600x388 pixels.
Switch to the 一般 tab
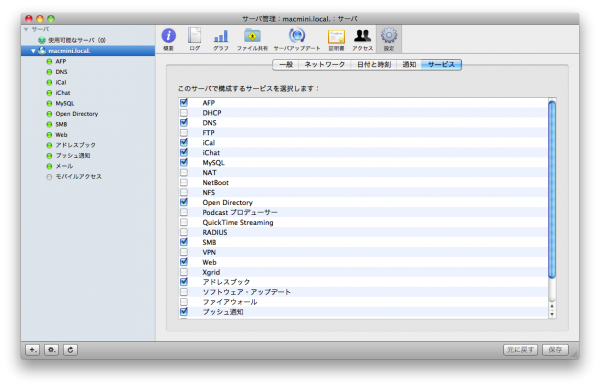(286, 64)
